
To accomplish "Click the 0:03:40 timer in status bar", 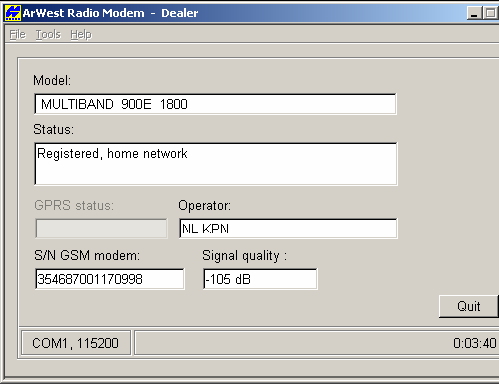I will [x=474, y=343].
